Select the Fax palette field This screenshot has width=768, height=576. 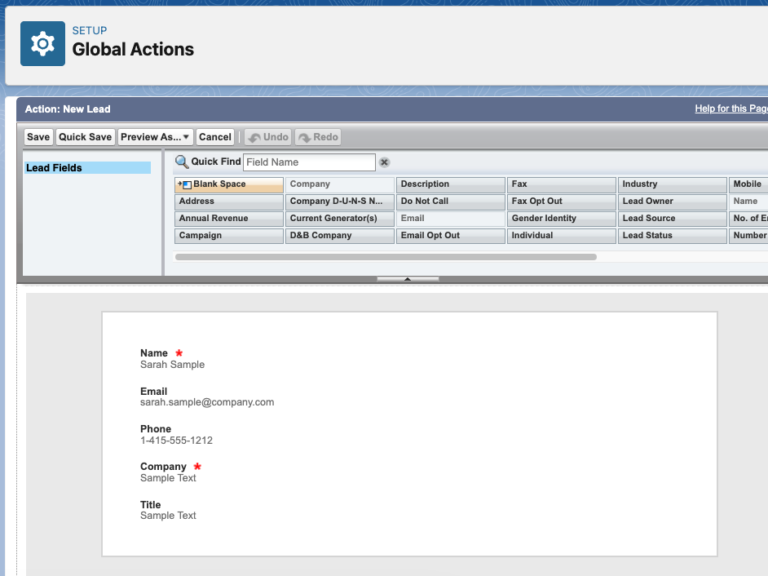click(561, 184)
